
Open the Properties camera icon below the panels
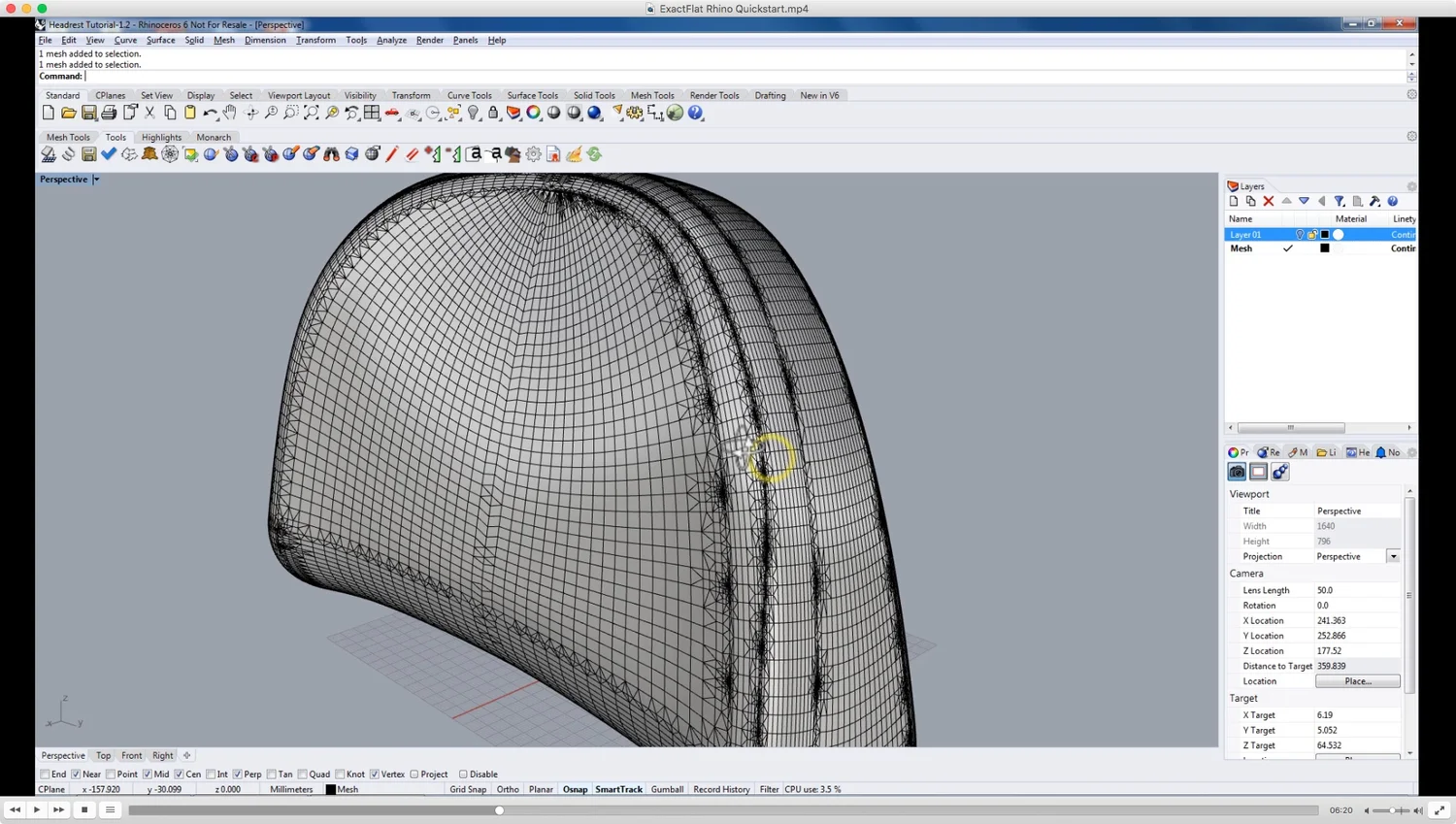click(1237, 472)
